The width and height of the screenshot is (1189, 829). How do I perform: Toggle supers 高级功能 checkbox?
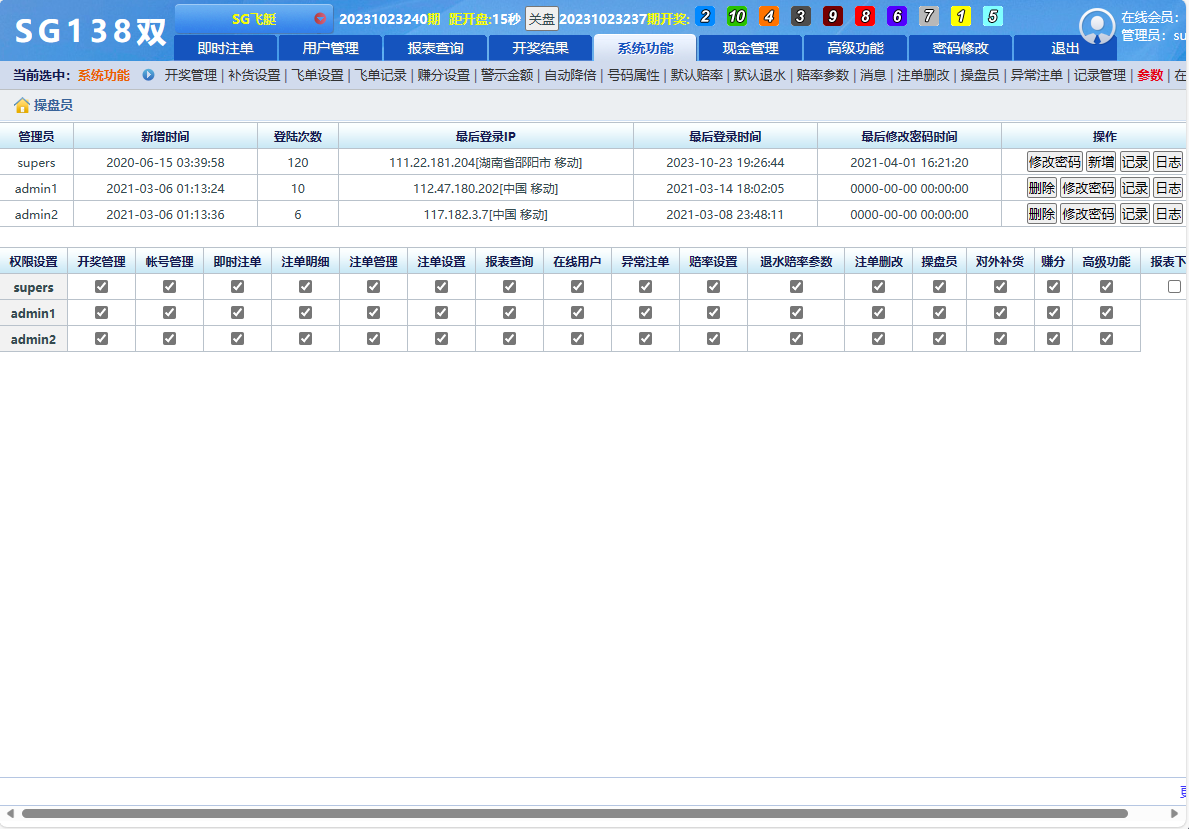(1106, 287)
